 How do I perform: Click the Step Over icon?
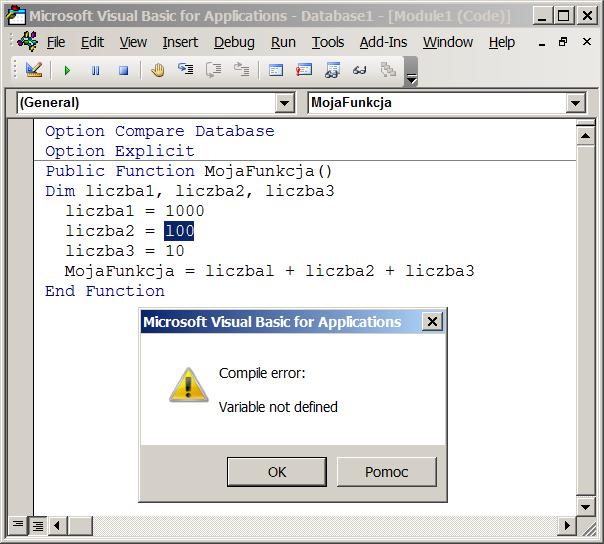[214, 70]
